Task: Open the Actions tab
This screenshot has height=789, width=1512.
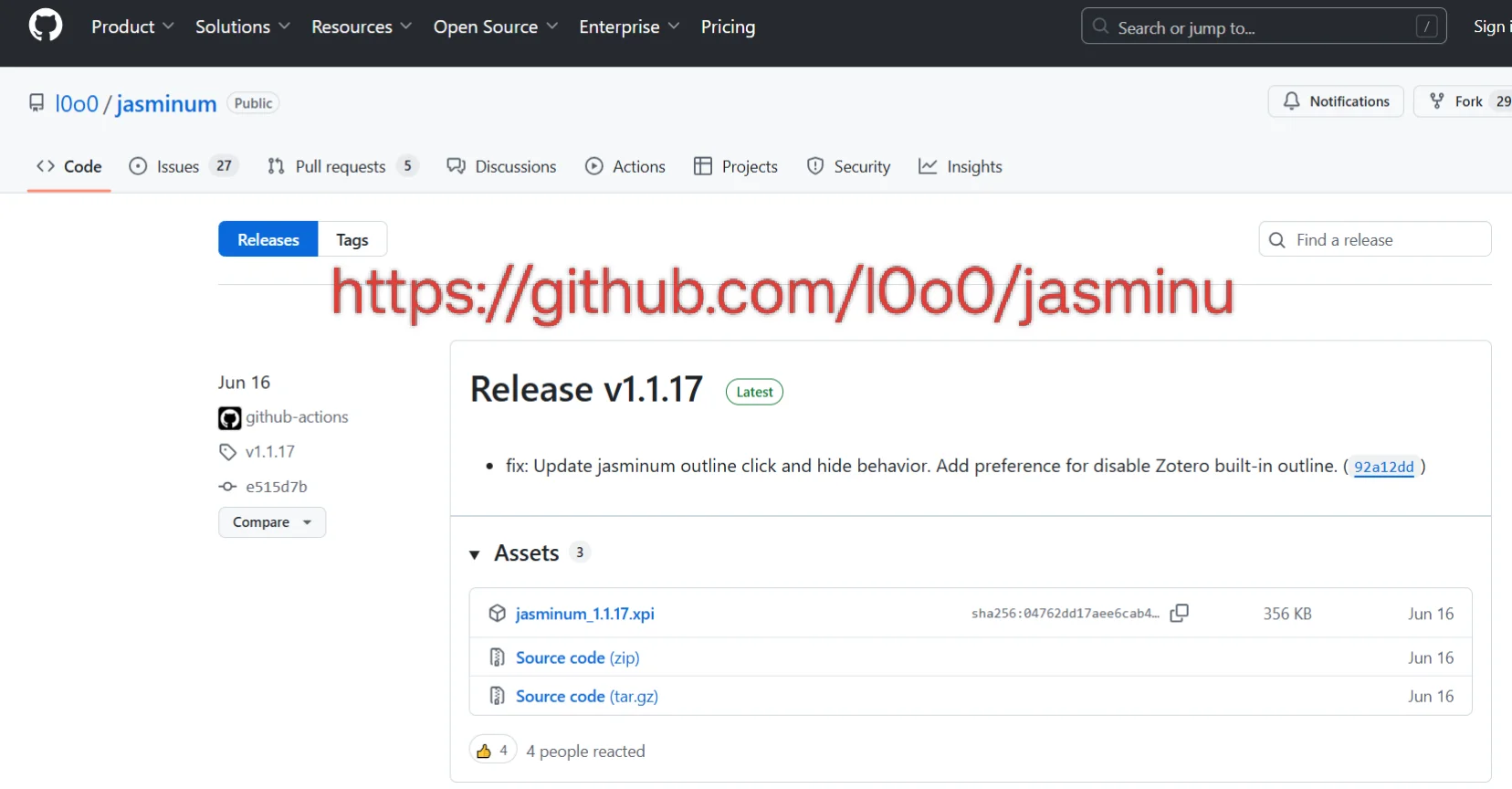Action: pos(625,166)
